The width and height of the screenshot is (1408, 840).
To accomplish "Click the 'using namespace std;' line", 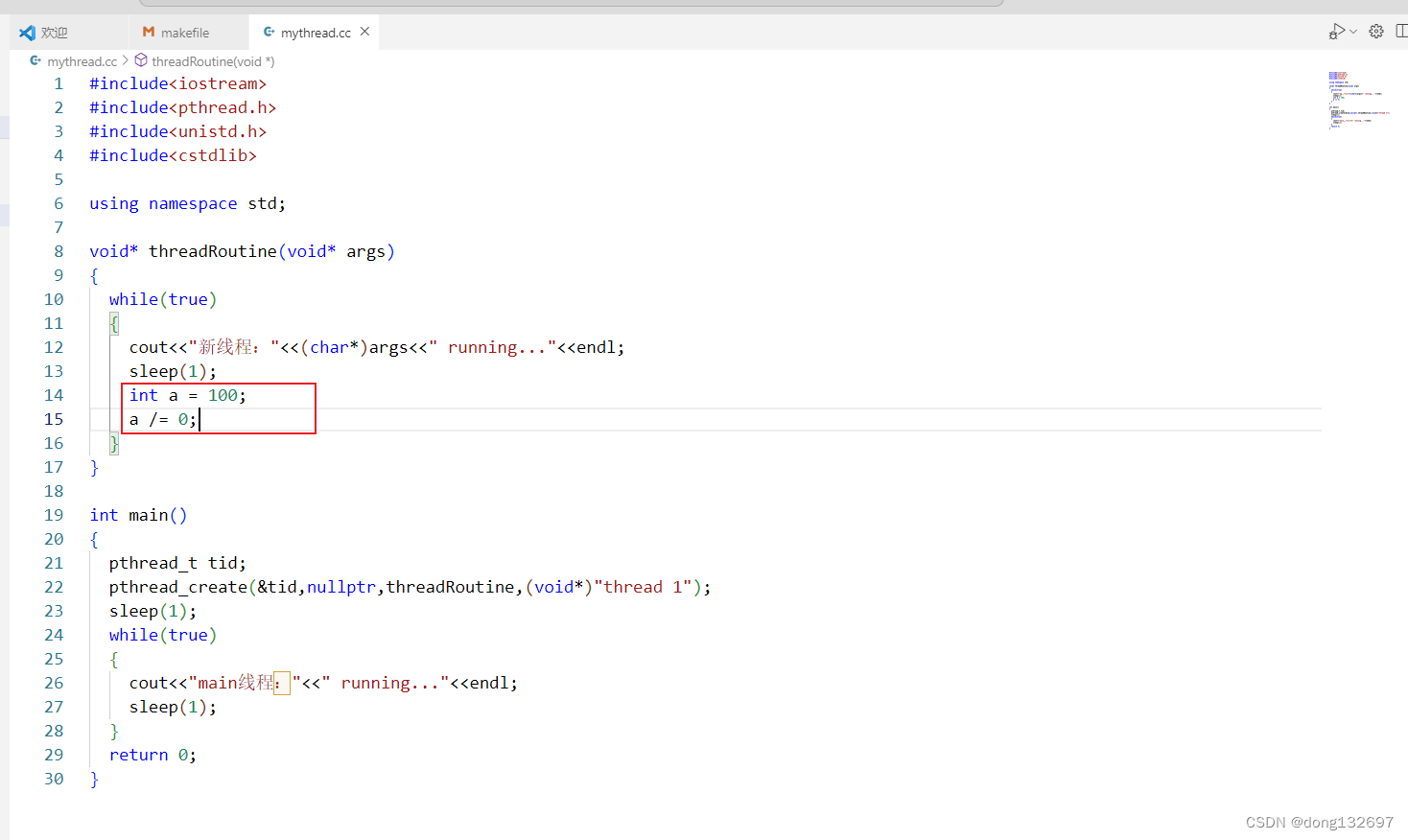I will pyautogui.click(x=188, y=203).
